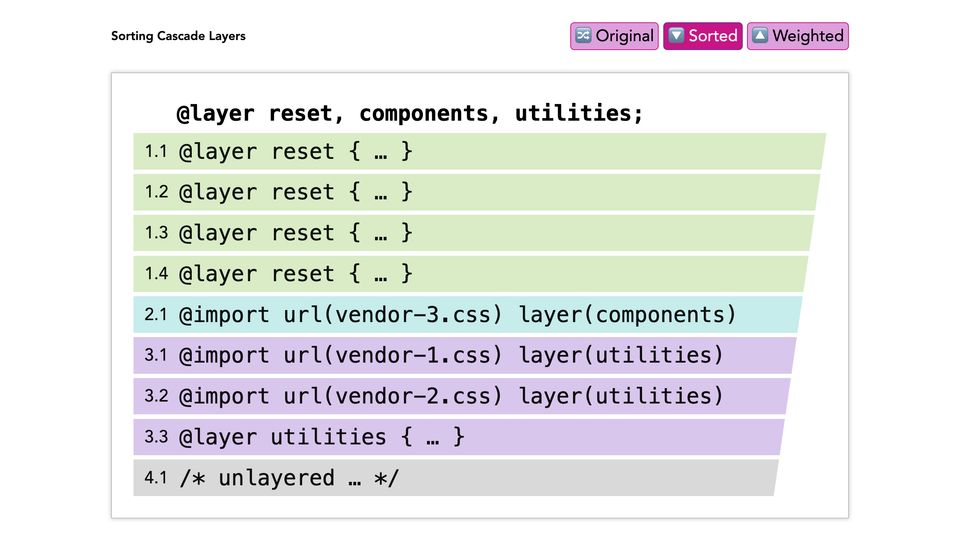This screenshot has width=960, height=540.
Task: Click the down-triangle icon on the Sorted button
Action: 677,36
